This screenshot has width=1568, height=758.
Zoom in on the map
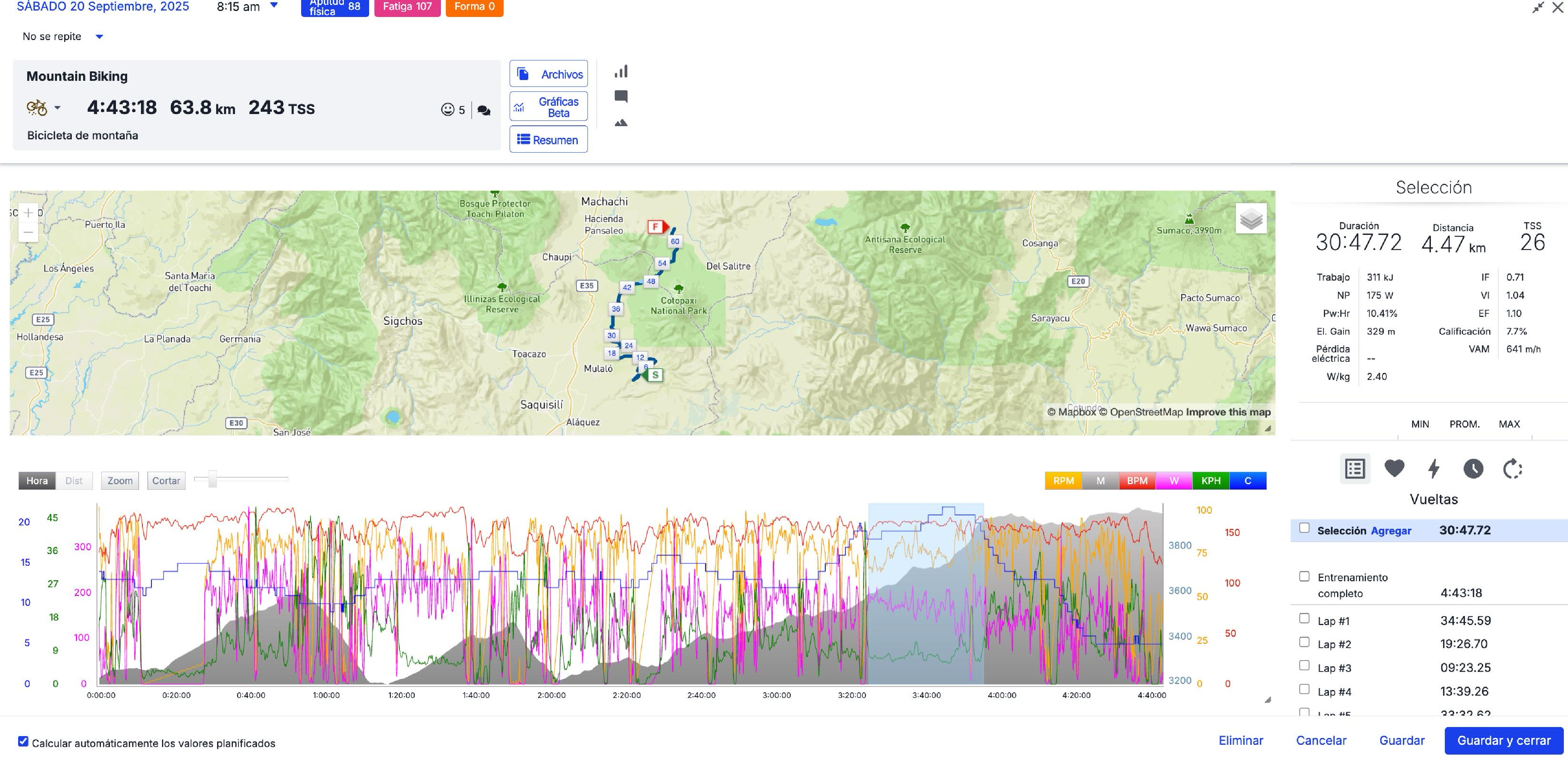[x=28, y=212]
